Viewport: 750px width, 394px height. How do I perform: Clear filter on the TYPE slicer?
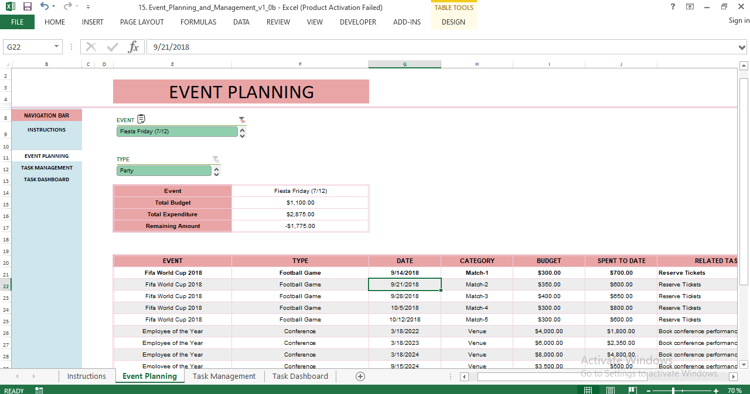[x=216, y=159]
